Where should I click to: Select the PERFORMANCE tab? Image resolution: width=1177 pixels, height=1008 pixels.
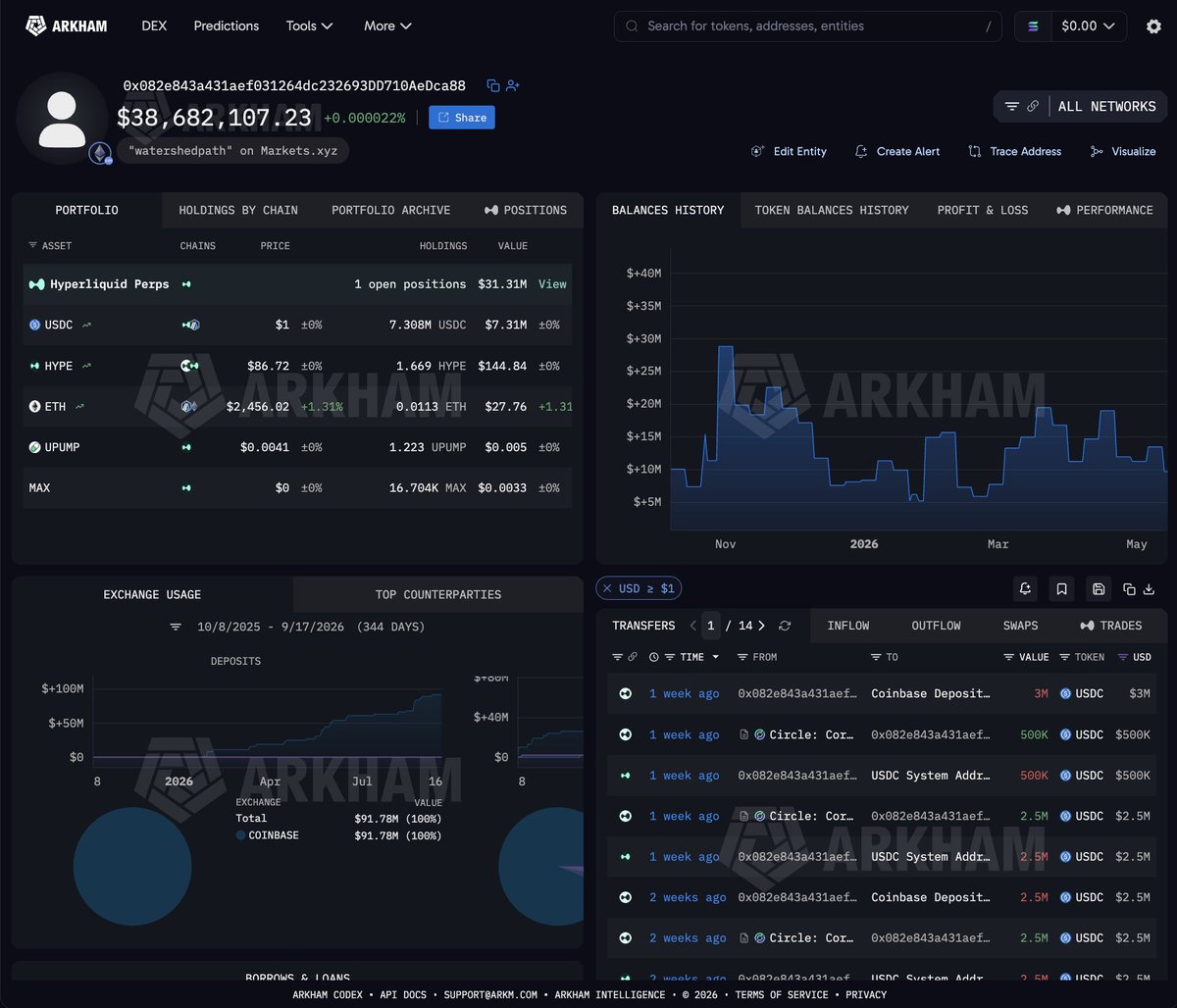click(1104, 210)
